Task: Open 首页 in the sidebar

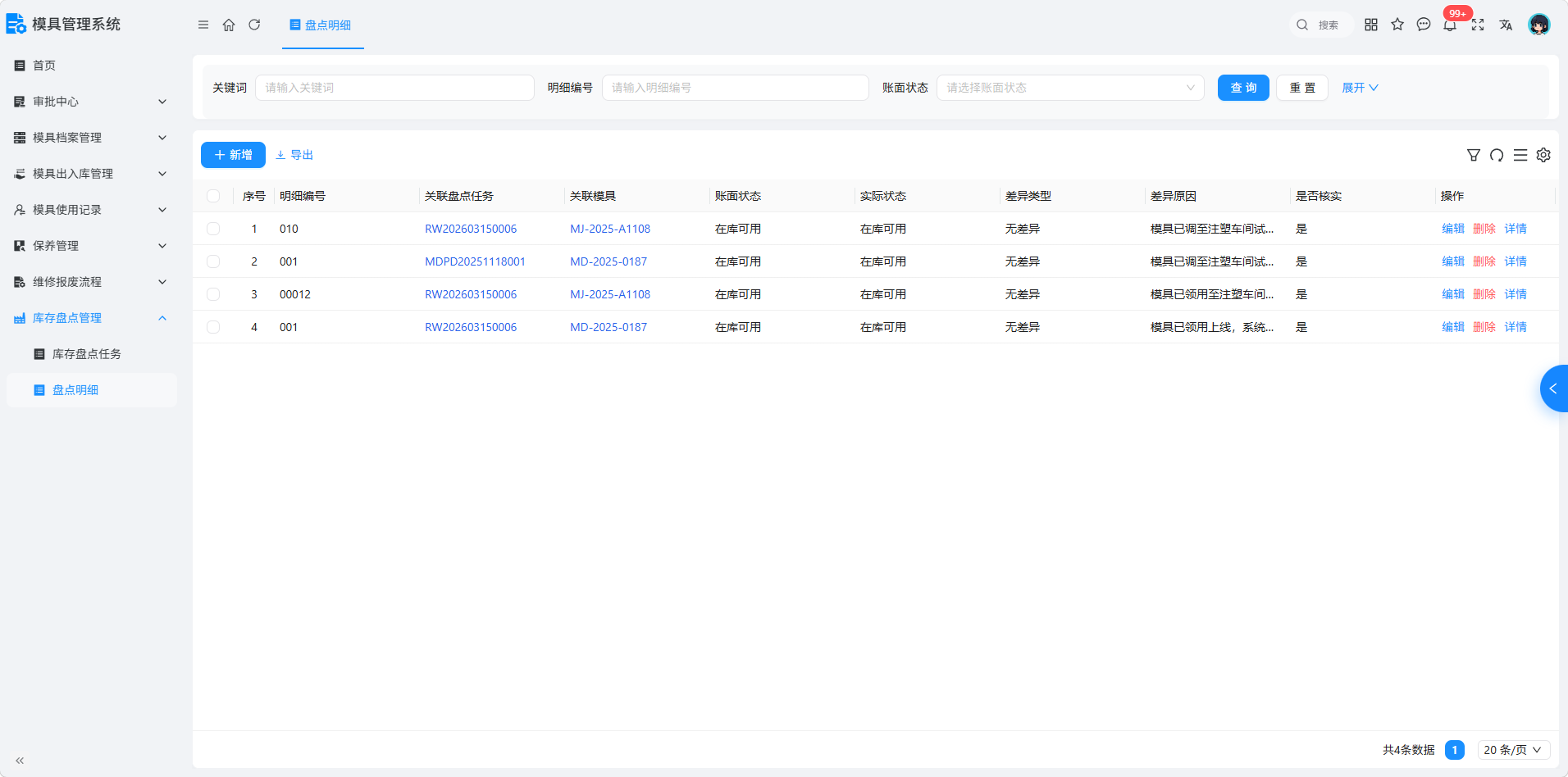Action: click(x=90, y=66)
